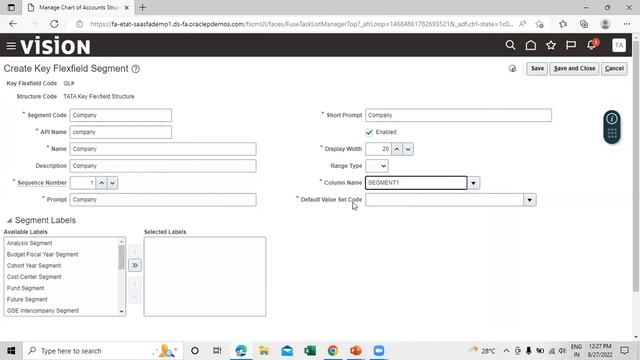Open Zoom from the taskbar

click(379, 351)
